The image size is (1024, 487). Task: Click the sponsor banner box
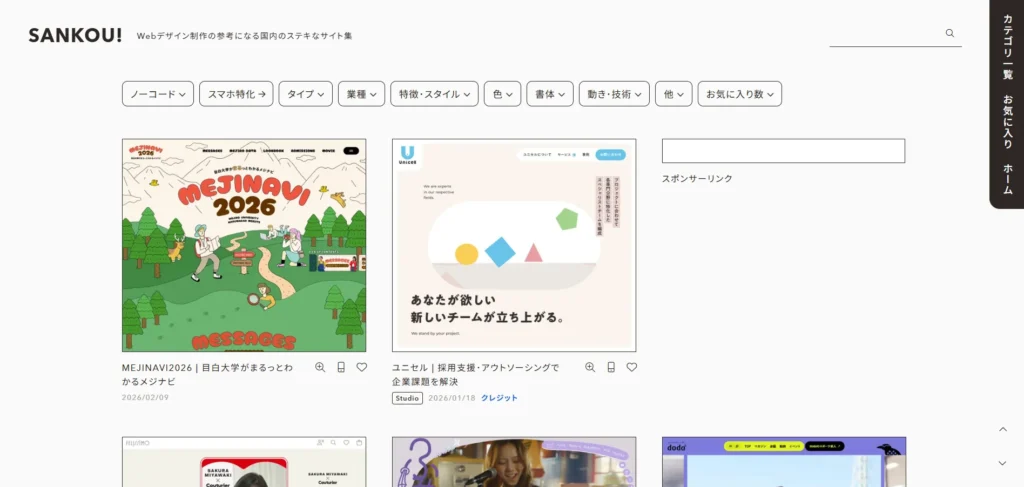(x=784, y=151)
